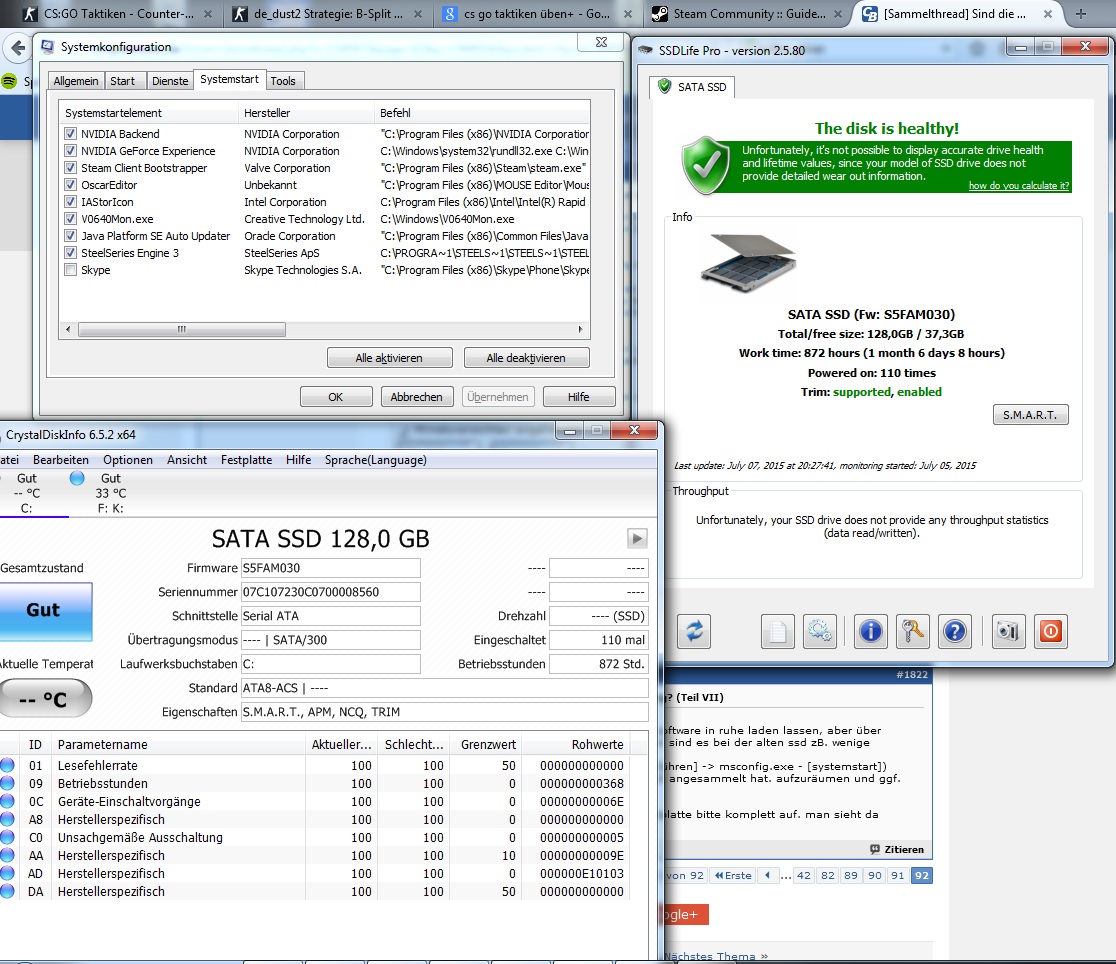Click the green shield icon on SATA SSD tab
The height and width of the screenshot is (964, 1116).
tap(664, 86)
